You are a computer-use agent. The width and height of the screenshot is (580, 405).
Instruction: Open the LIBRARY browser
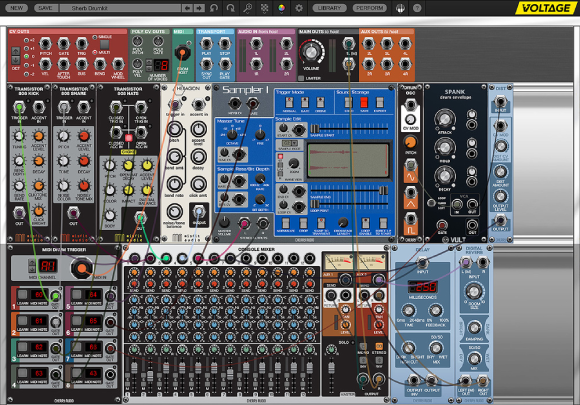(x=329, y=8)
